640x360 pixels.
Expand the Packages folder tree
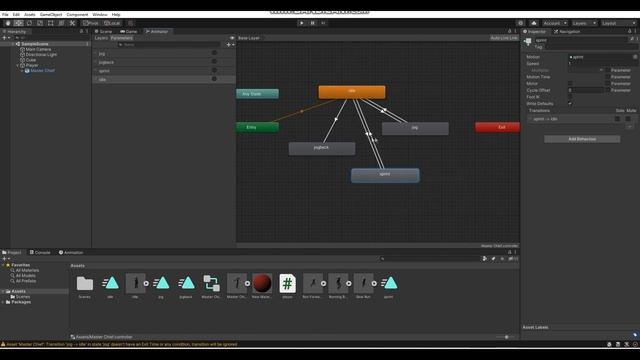click(3, 302)
